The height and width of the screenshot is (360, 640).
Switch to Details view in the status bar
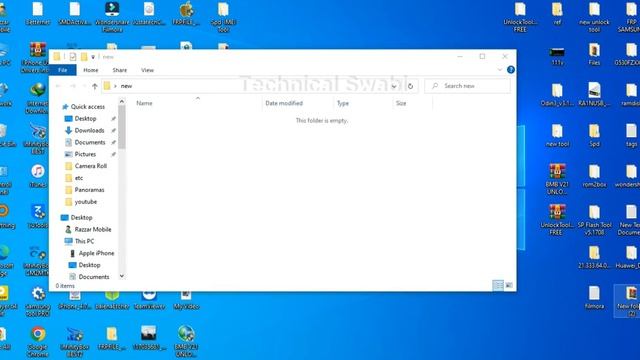pos(498,285)
